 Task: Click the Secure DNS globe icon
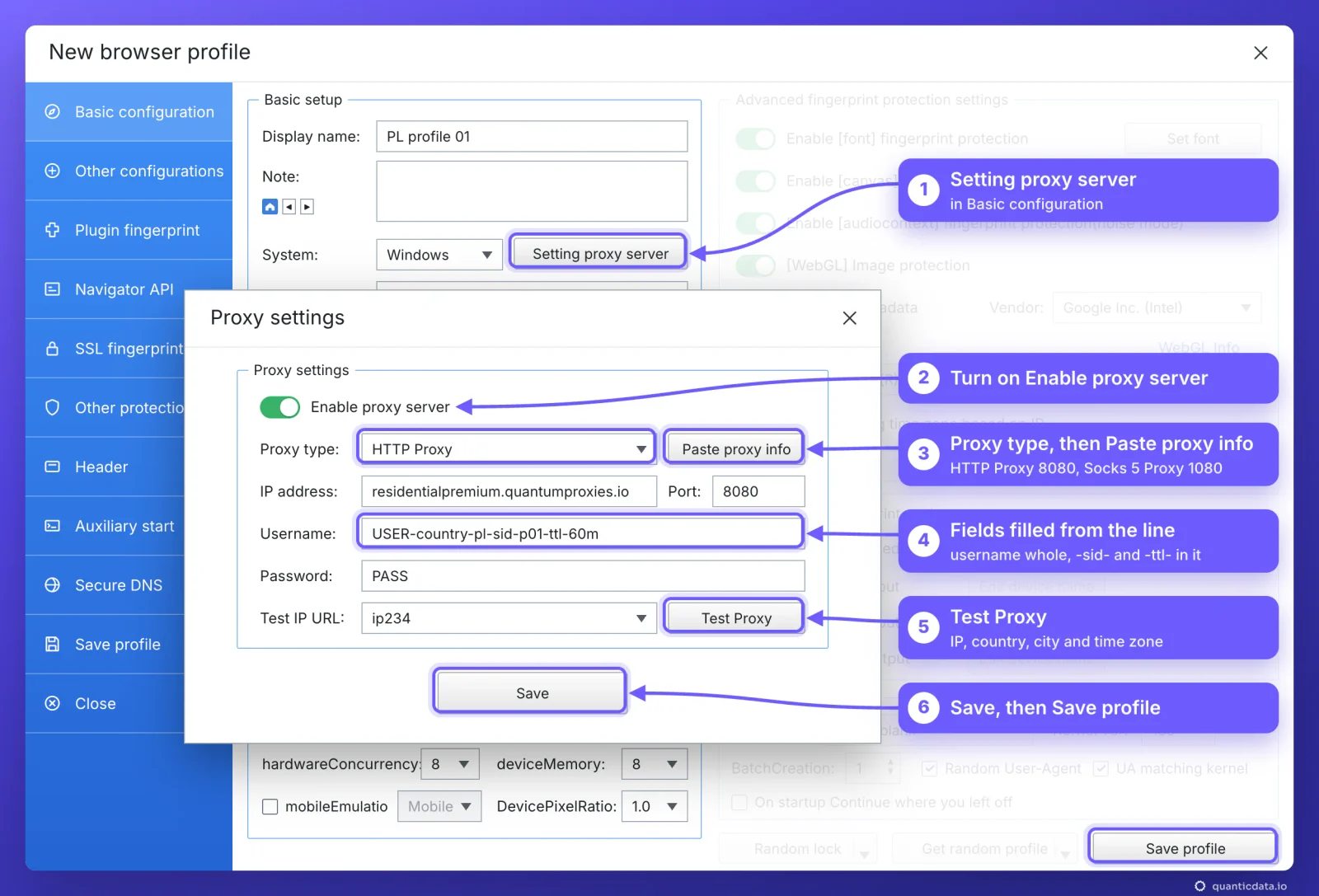point(52,585)
